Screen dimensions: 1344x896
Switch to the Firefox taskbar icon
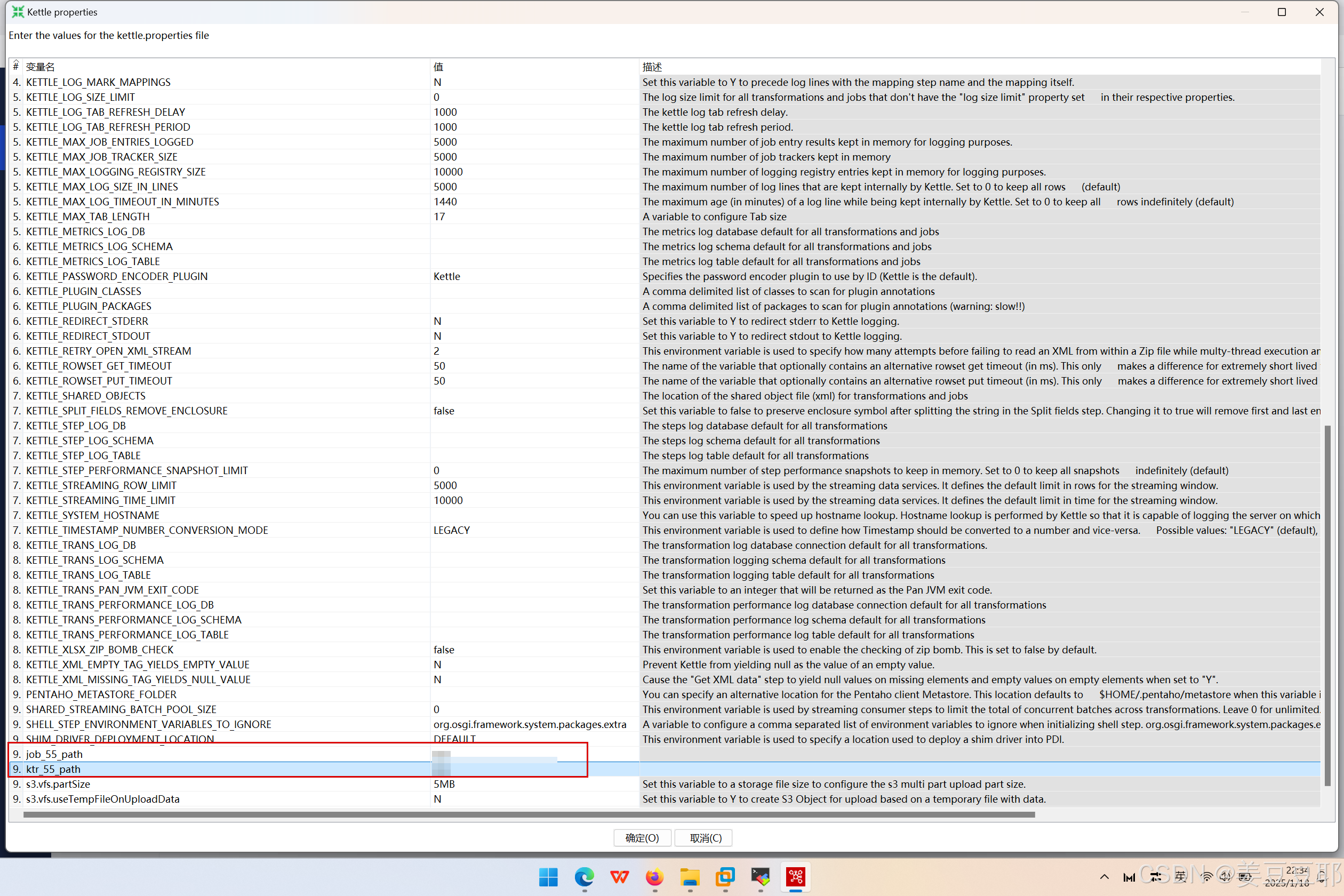pyautogui.click(x=654, y=877)
